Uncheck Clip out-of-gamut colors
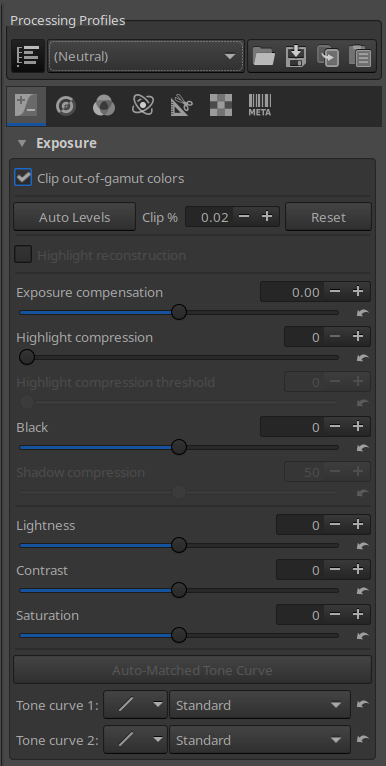Image resolution: width=386 pixels, height=766 pixels. [x=23, y=178]
